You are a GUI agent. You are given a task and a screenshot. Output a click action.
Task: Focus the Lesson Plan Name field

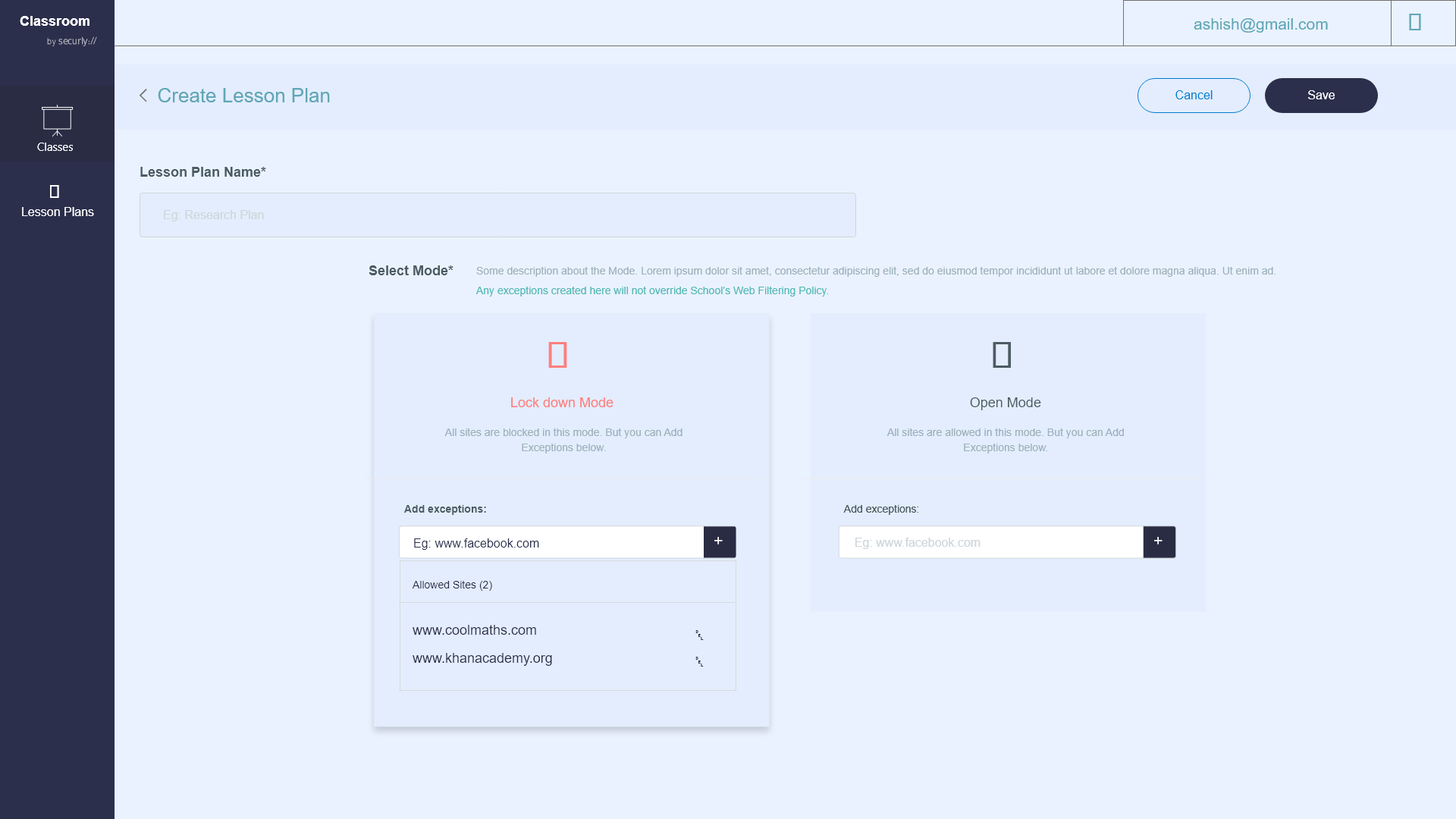pos(497,215)
